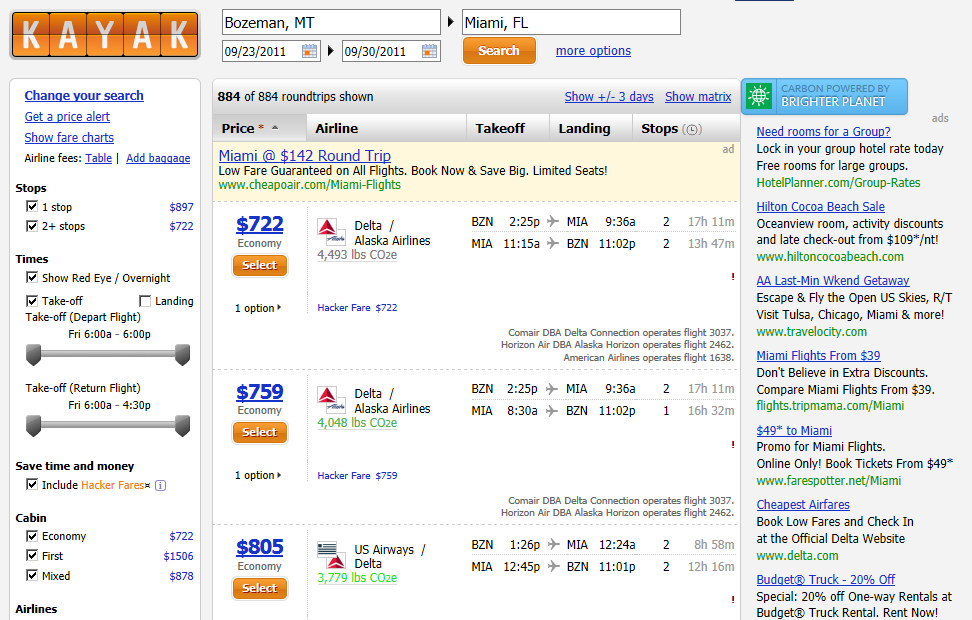Screen dimensions: 972x620
Task: Click plane arrow icon on MIA 8:30a return
Action: [x=552, y=410]
